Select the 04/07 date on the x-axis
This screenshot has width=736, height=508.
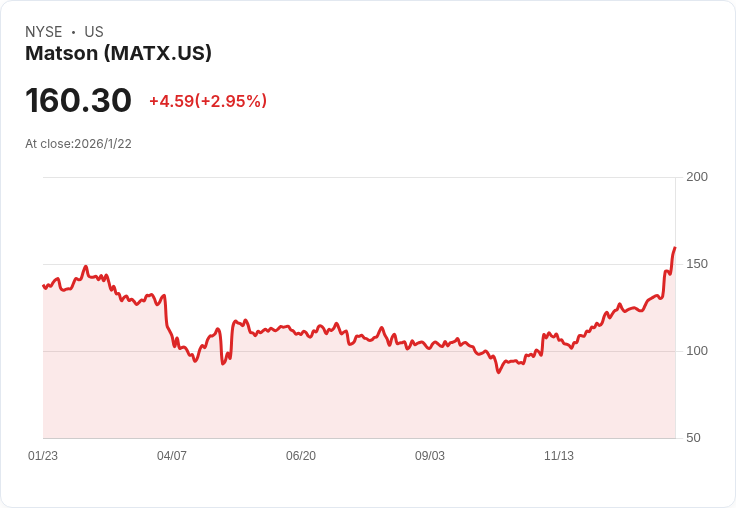coord(172,456)
